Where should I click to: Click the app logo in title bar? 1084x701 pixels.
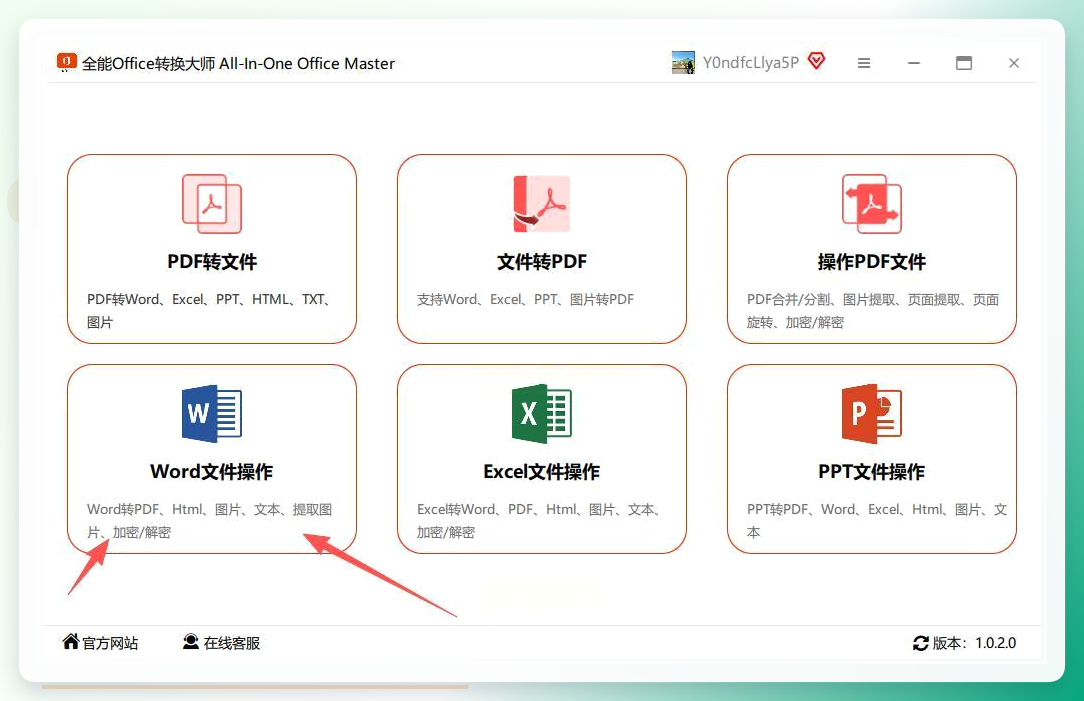(x=66, y=63)
